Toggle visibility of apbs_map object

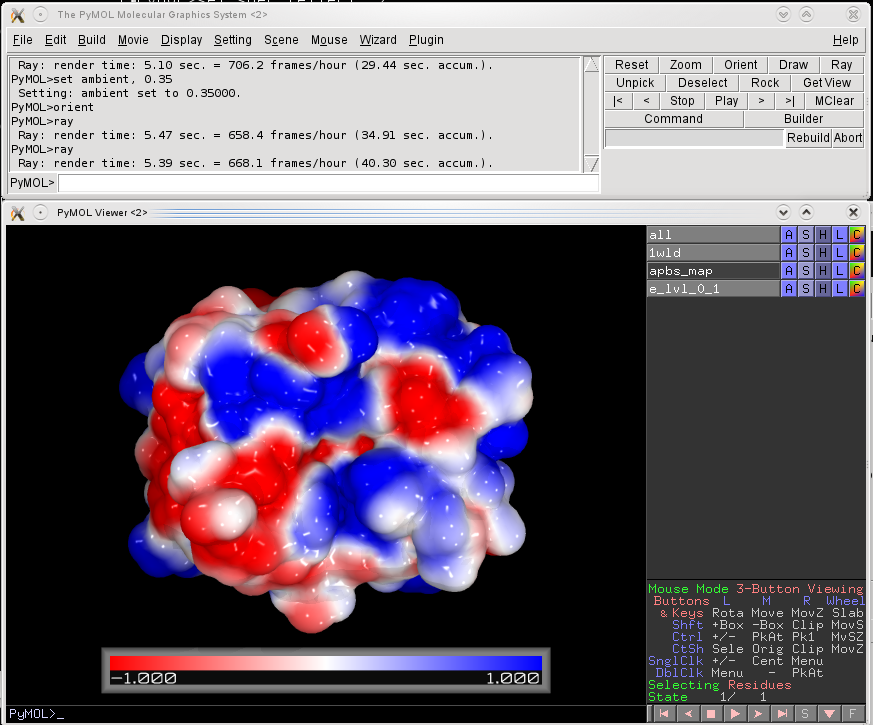pyautogui.click(x=713, y=271)
